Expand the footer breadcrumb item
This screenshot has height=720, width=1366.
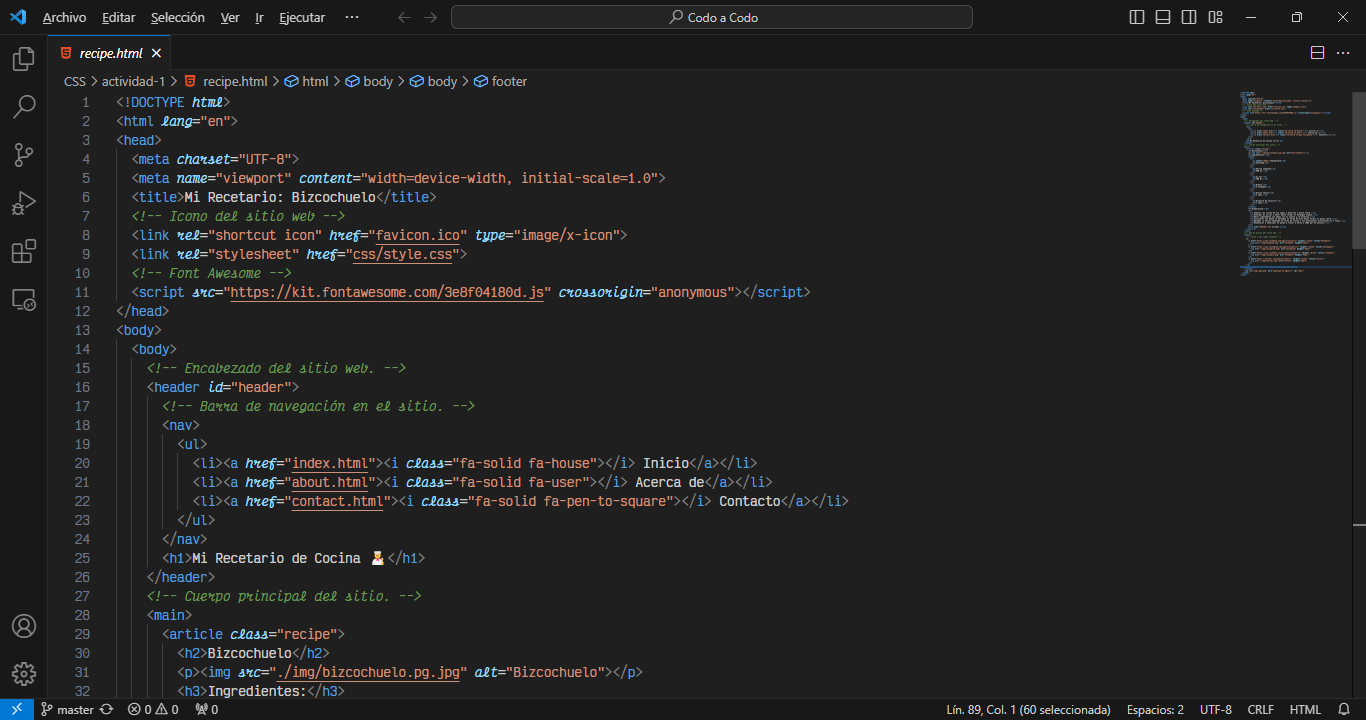pos(508,81)
